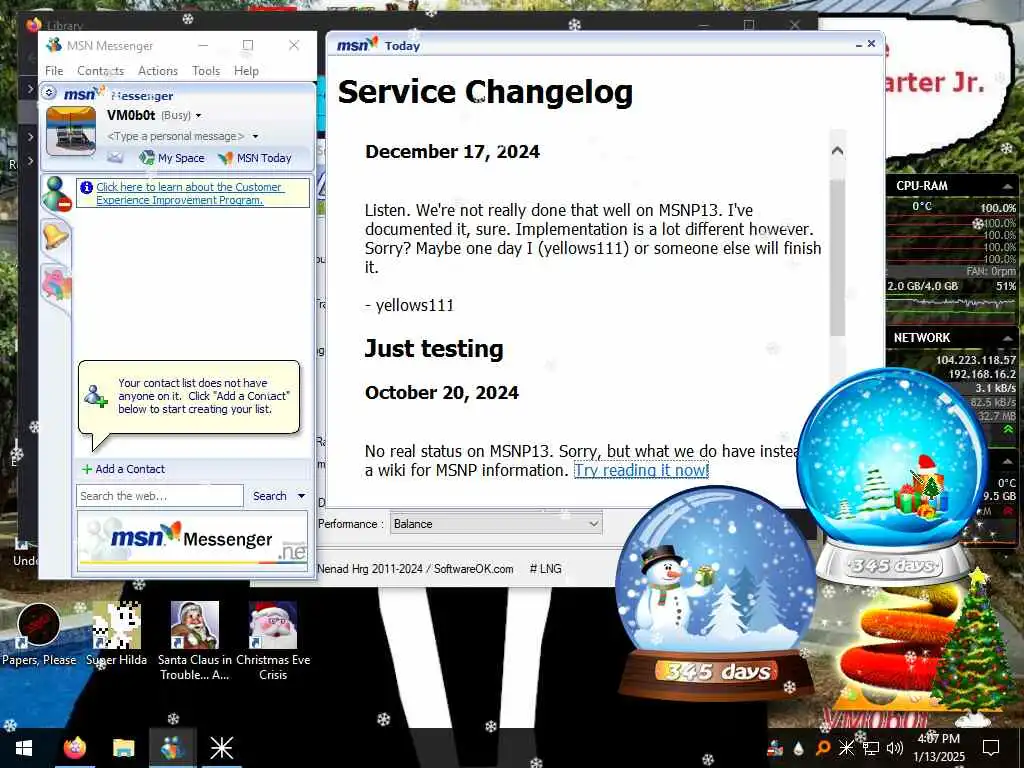Click the VM0b0t display picture
The image size is (1024, 768).
(71, 131)
